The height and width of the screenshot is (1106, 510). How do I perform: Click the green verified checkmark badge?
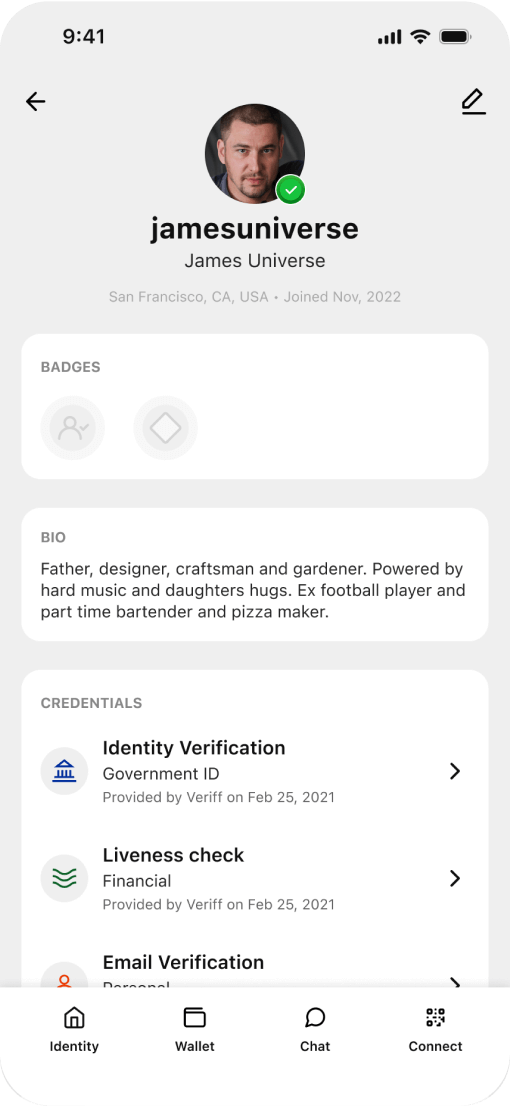291,190
